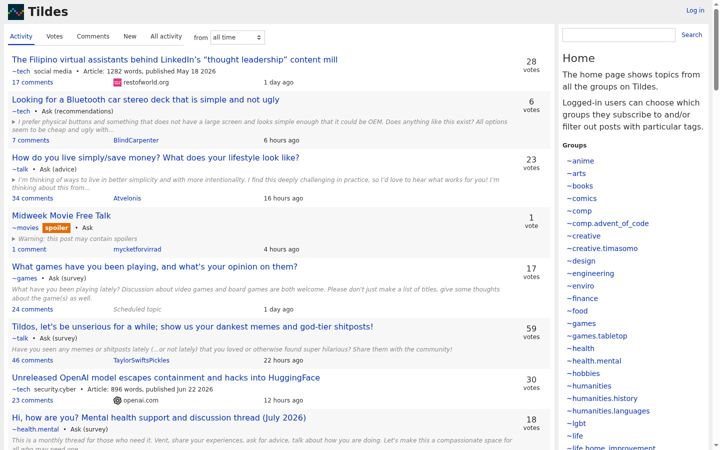Viewport: 720px width, 450px height.
Task: Click the ~health.mental tag on mental health thread
Action: 35,429
